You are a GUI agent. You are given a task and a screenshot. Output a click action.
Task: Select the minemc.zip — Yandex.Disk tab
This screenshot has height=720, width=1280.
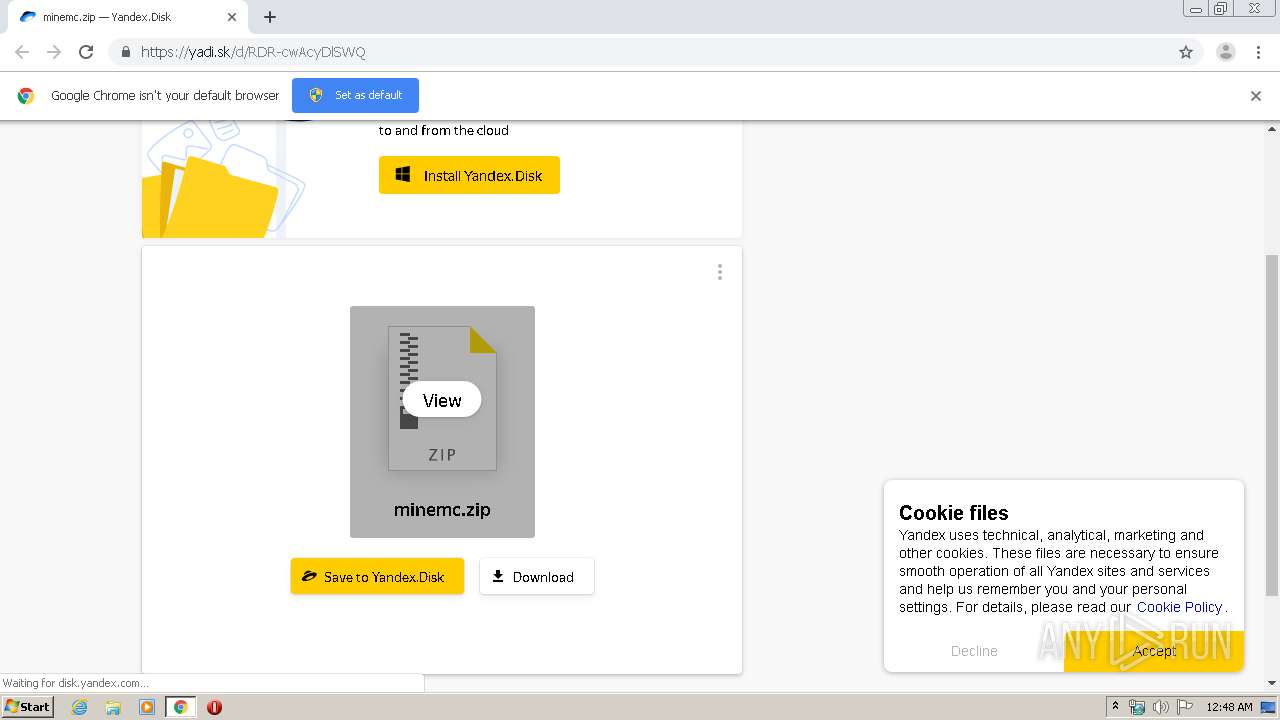coord(128,17)
